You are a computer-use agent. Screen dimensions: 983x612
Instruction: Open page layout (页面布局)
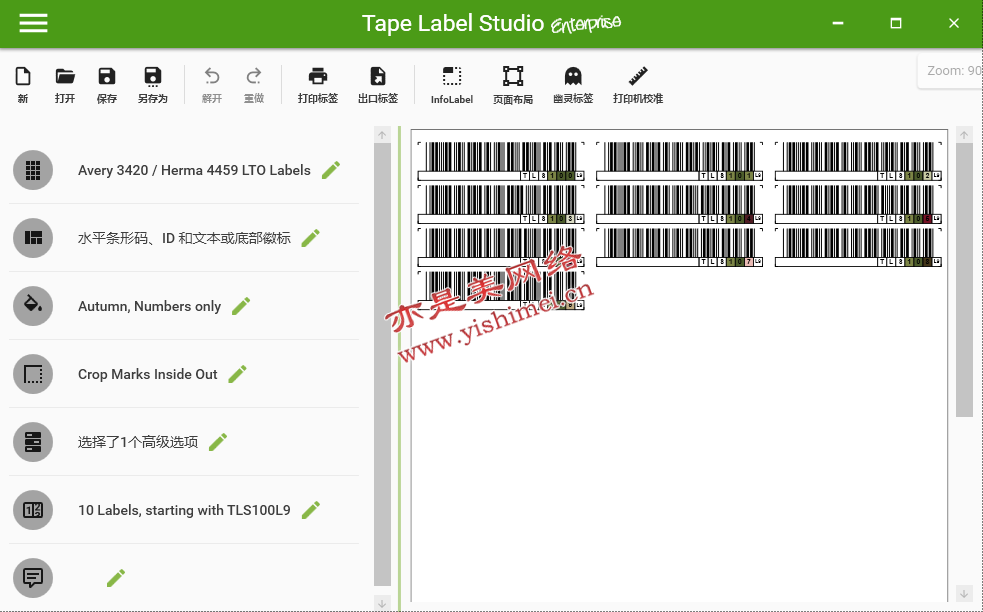(513, 85)
